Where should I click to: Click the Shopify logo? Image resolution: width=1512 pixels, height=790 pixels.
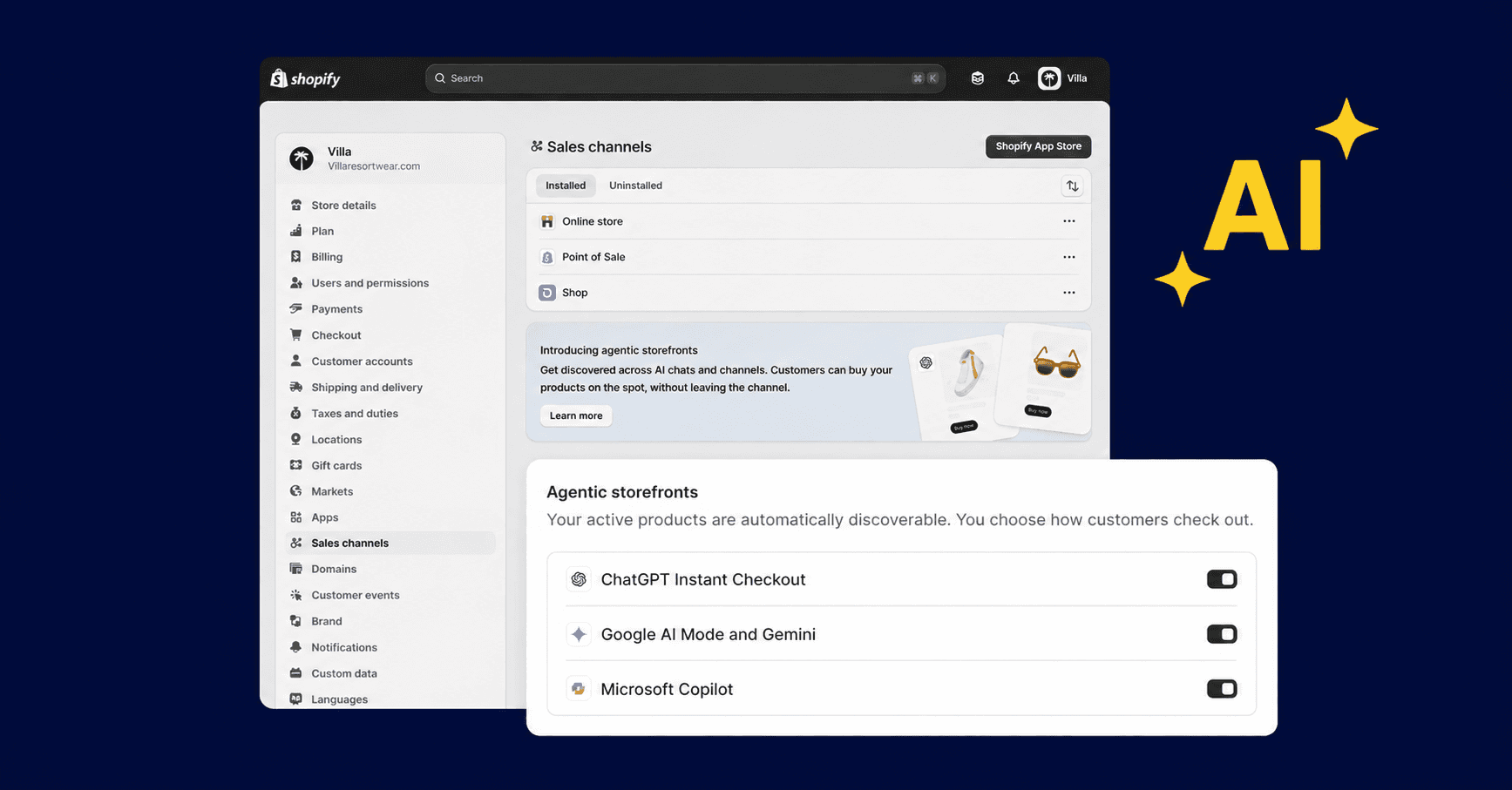point(304,78)
